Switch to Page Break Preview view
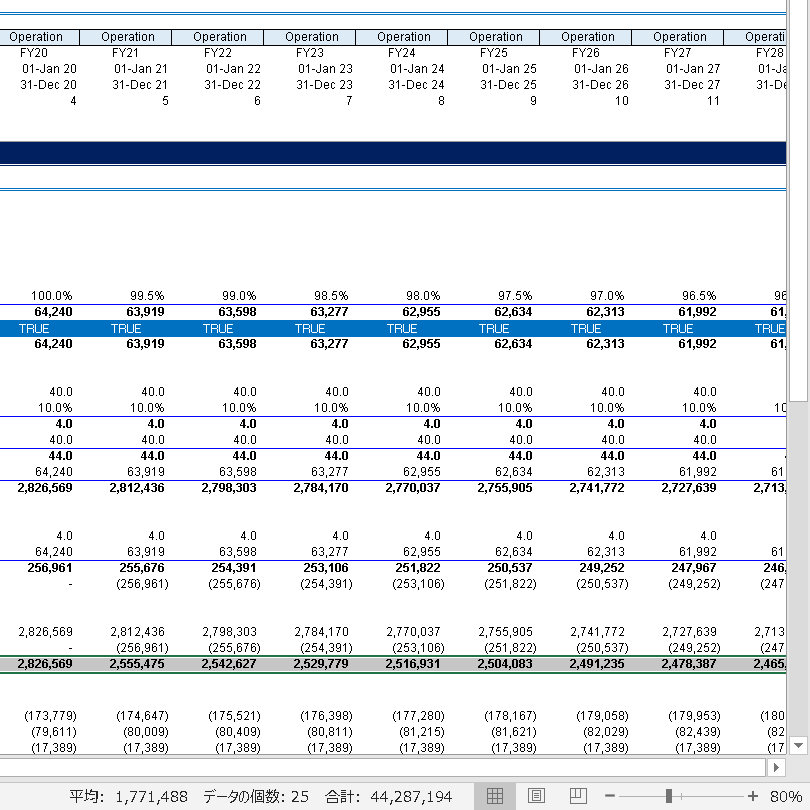810x810 pixels. click(x=578, y=796)
